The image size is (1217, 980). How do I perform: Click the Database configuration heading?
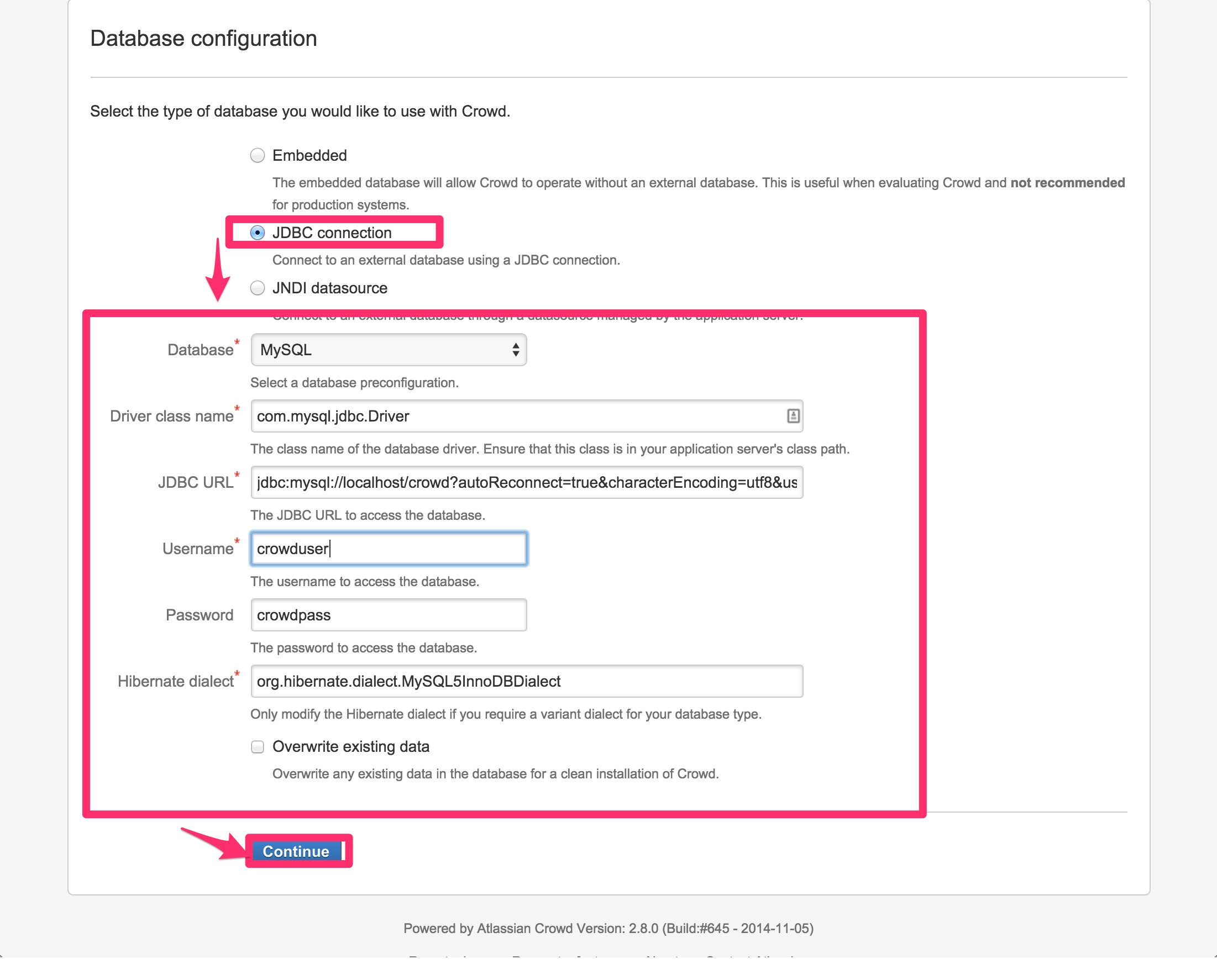(x=203, y=38)
